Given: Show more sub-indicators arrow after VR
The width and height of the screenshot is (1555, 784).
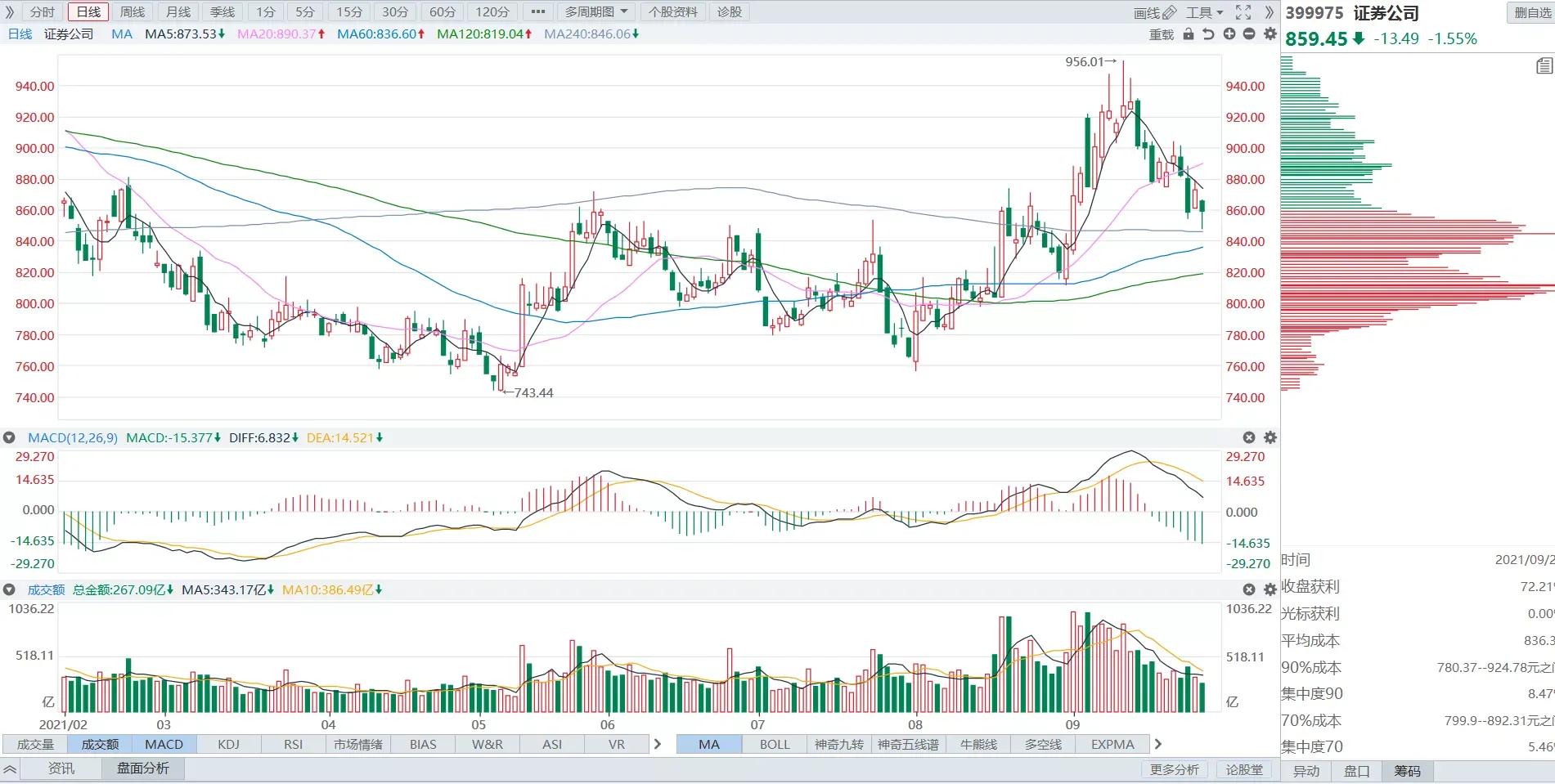Looking at the screenshot, I should [x=657, y=744].
